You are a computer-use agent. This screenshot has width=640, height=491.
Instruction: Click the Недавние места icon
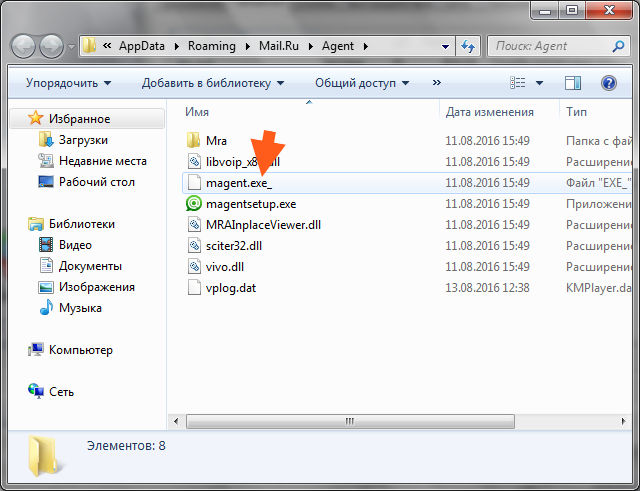(x=46, y=161)
